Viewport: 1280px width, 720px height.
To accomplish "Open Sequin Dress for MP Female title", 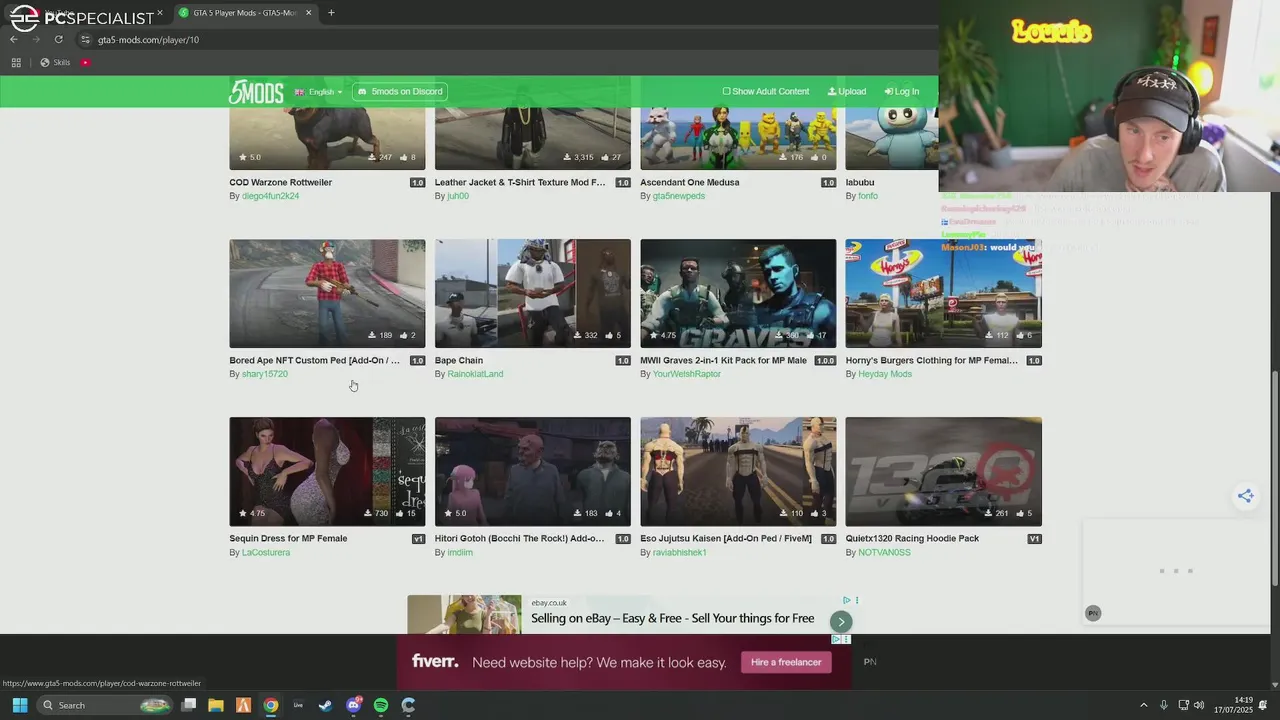I will (288, 539).
